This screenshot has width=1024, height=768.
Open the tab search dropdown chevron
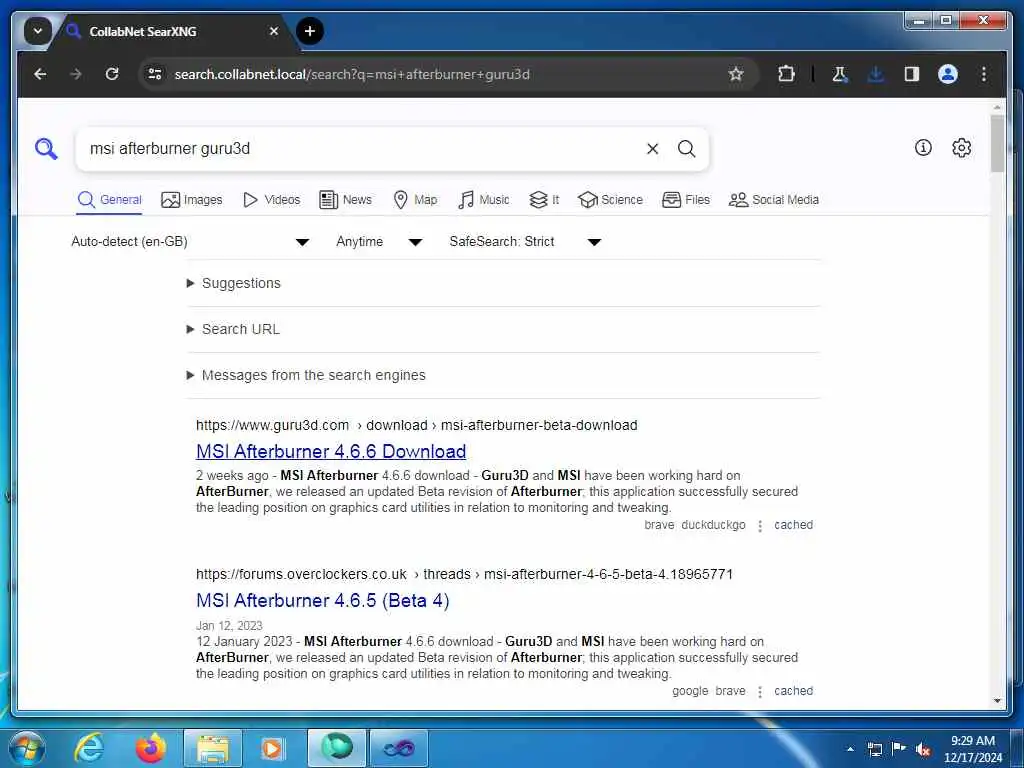coord(38,31)
